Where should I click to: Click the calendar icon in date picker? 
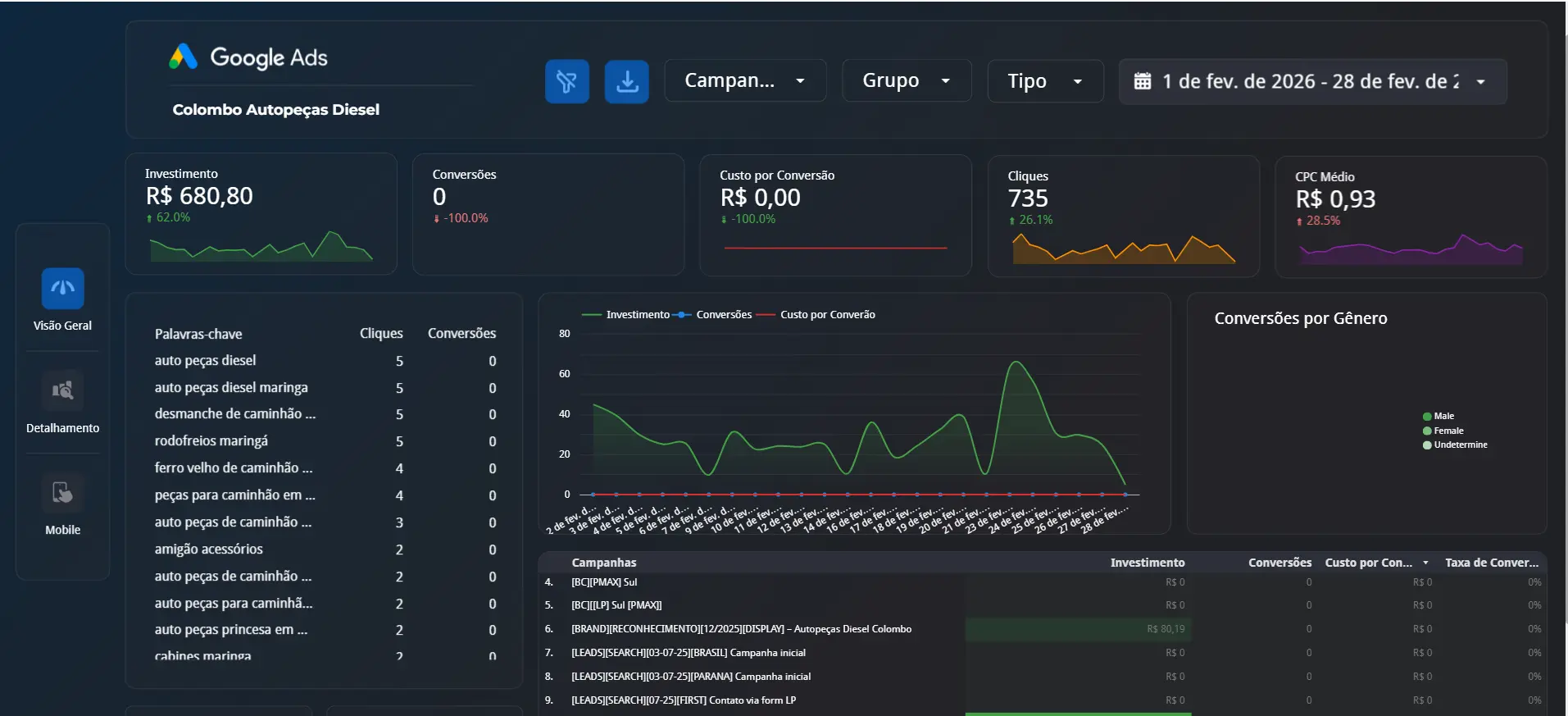1142,81
